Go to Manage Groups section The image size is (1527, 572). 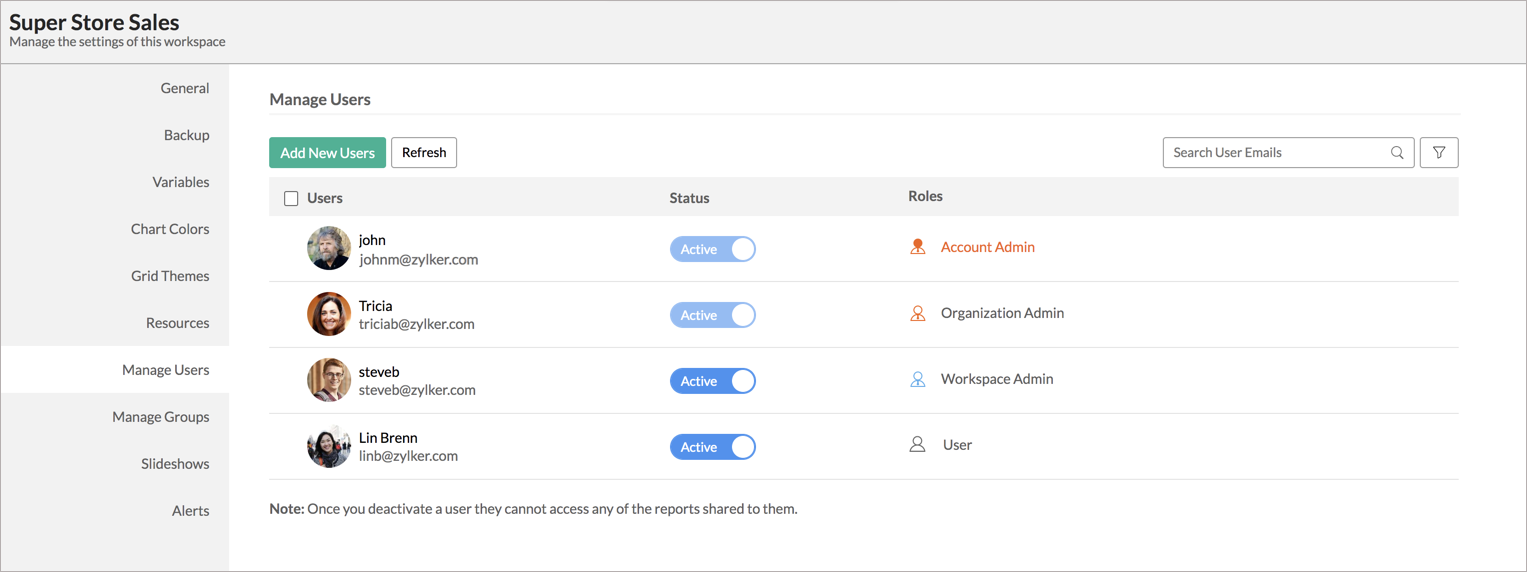point(160,417)
